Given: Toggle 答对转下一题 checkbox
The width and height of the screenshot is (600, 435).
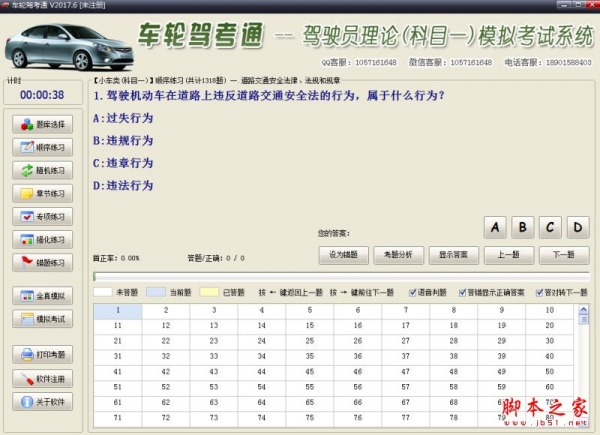Looking at the screenshot, I should point(540,293).
